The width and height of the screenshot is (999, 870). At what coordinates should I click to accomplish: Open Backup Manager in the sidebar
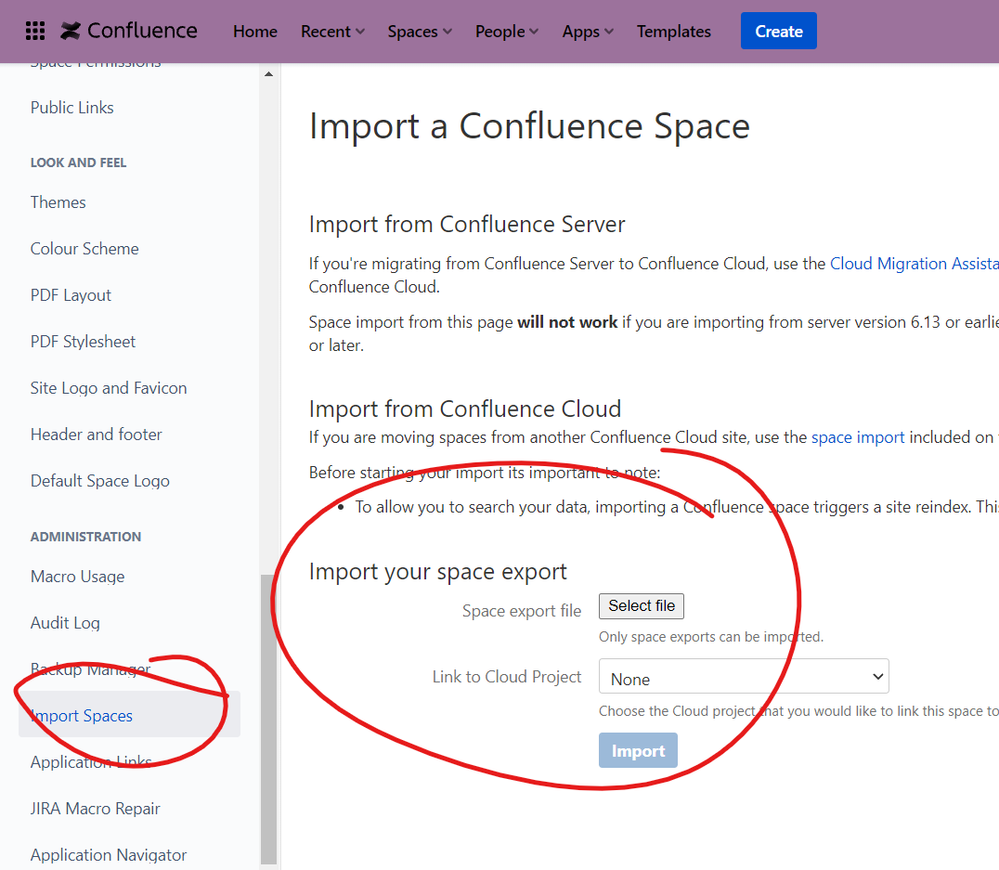90,668
